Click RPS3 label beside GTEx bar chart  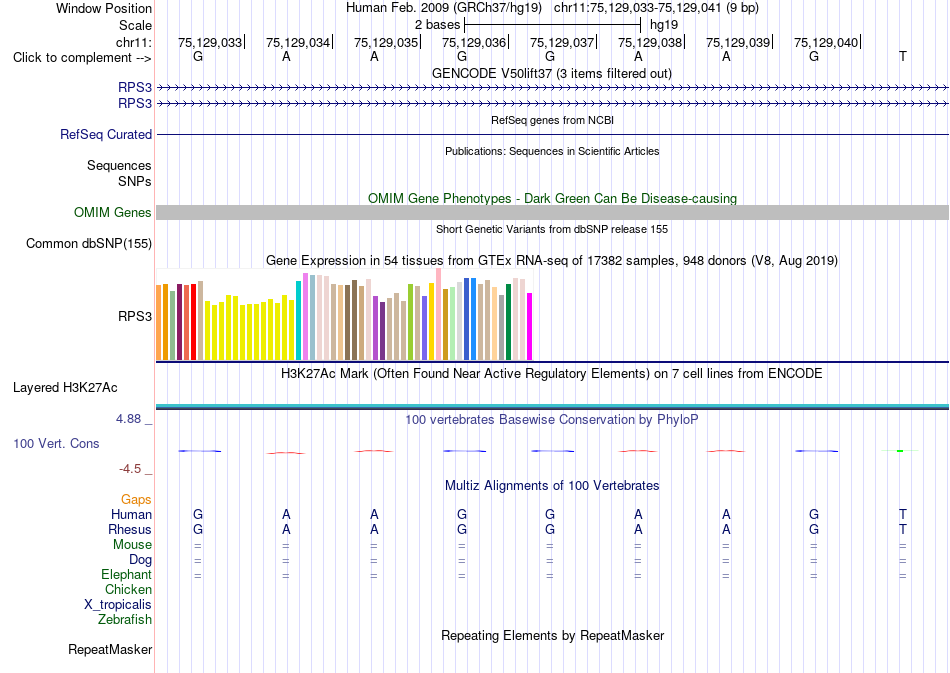[135, 316]
